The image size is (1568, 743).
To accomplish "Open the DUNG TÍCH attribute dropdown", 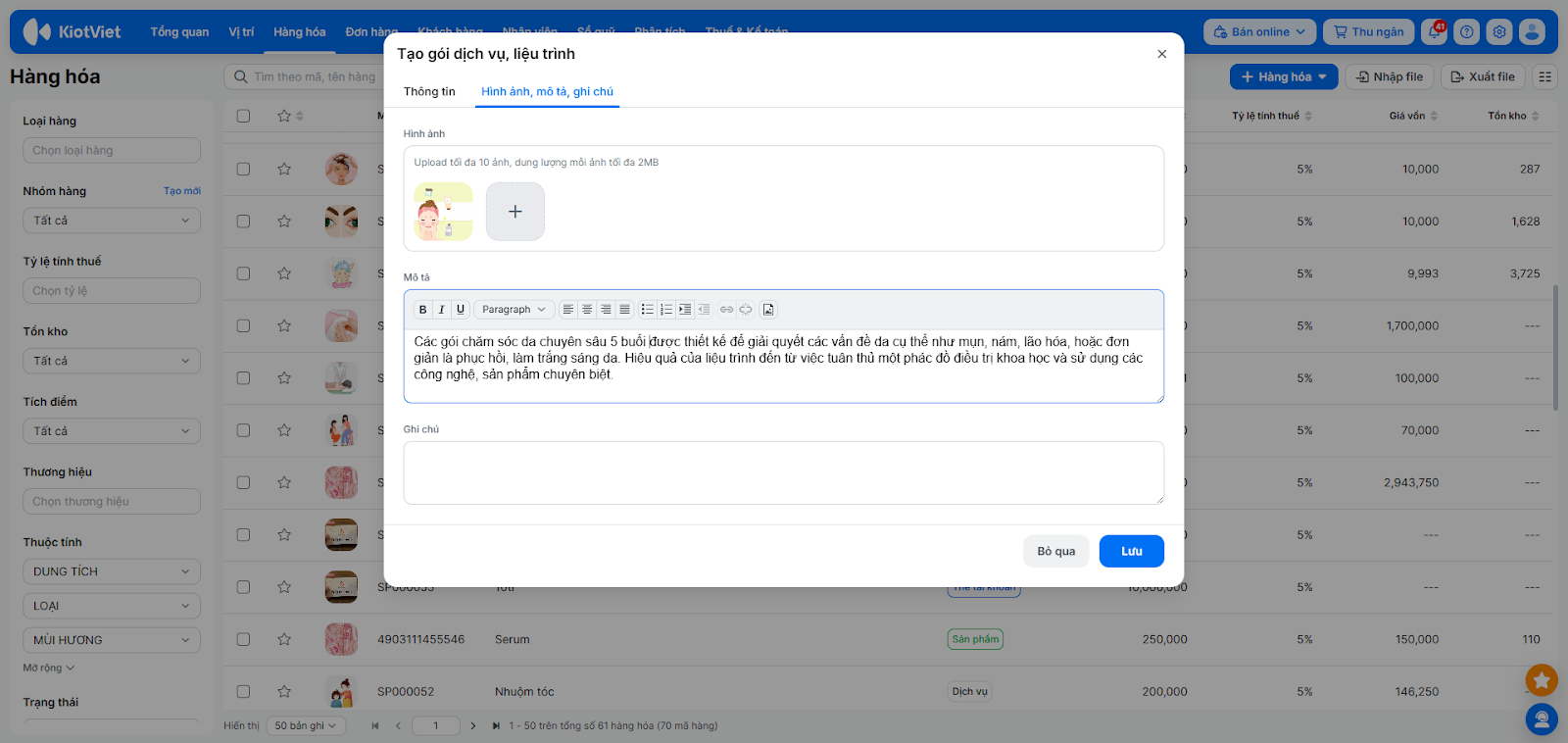I will (x=112, y=571).
